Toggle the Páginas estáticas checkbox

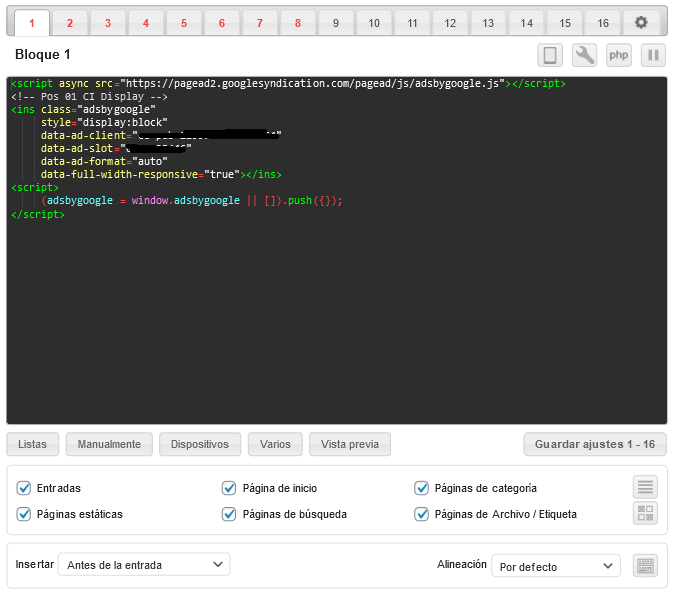point(23,514)
